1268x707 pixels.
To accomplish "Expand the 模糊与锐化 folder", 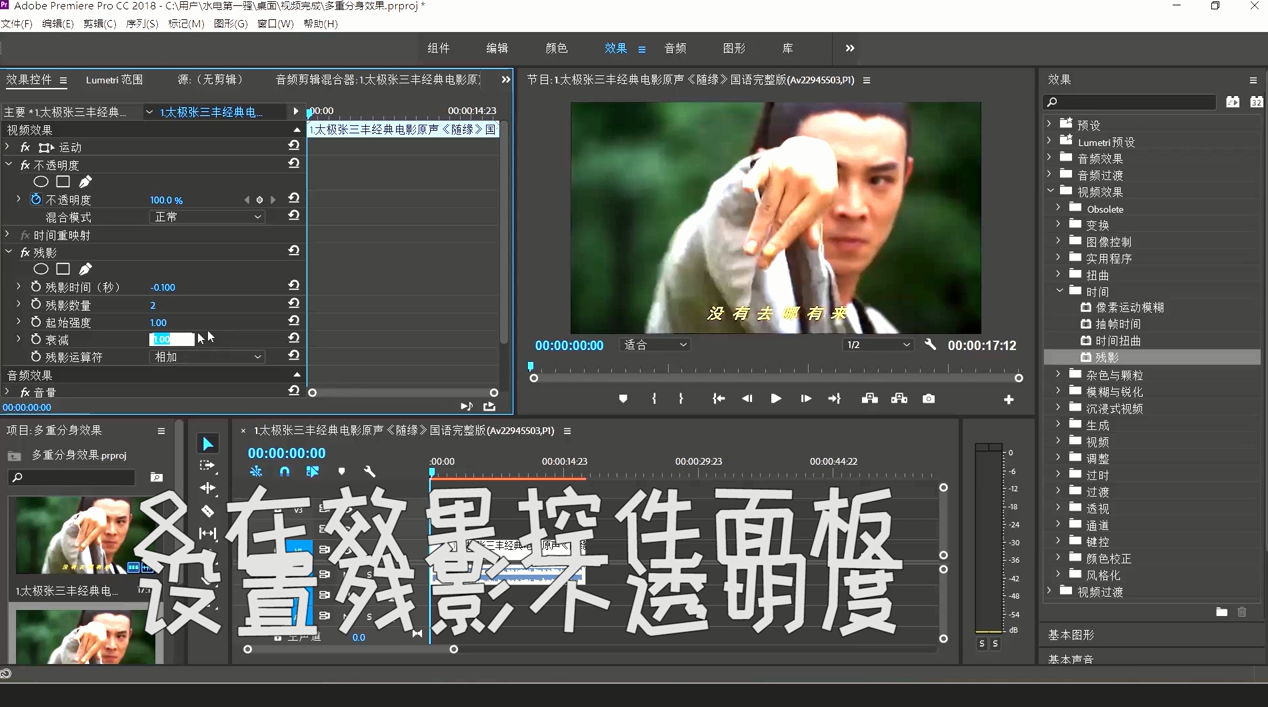I will click(x=1058, y=392).
